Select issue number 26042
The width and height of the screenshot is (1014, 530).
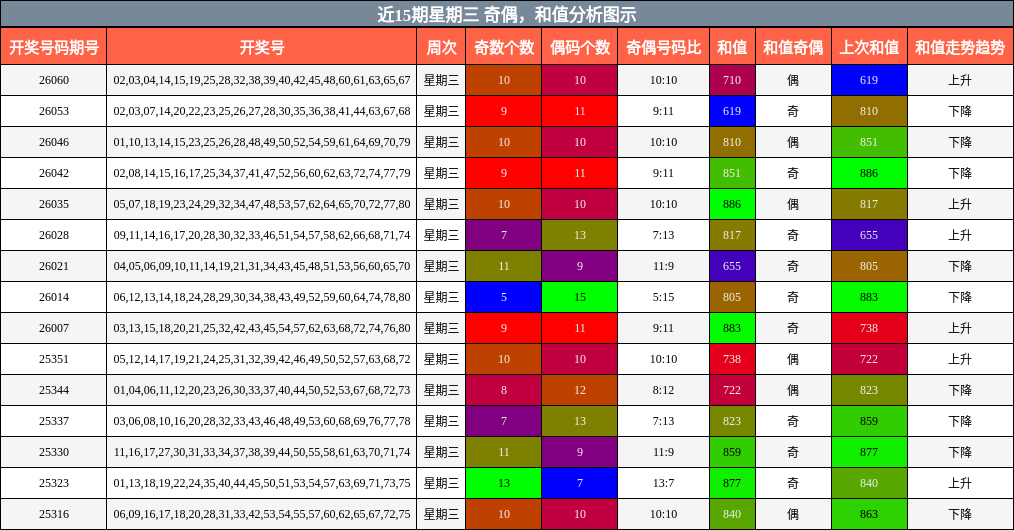tap(54, 173)
